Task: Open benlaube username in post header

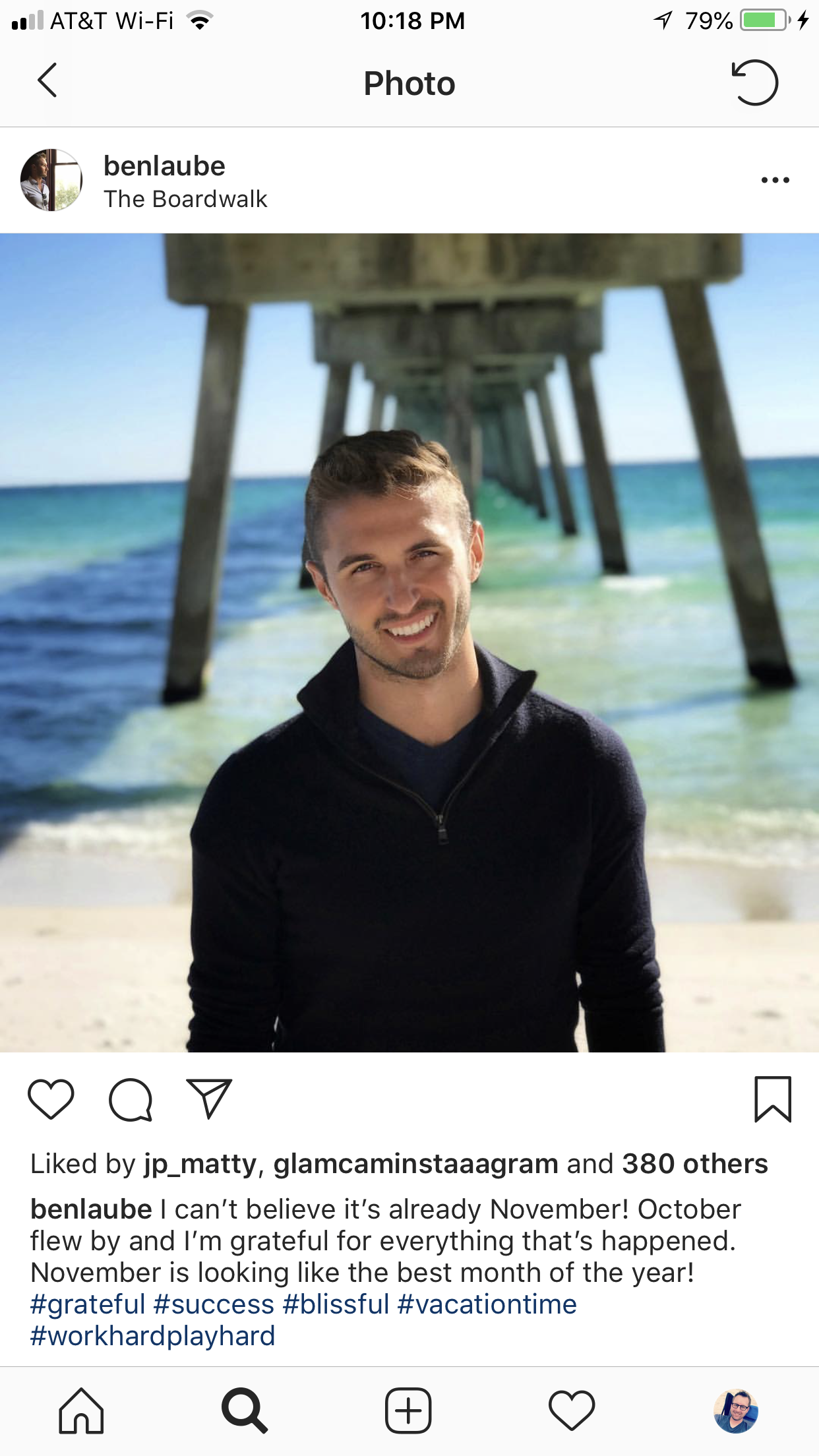Action: (x=164, y=166)
